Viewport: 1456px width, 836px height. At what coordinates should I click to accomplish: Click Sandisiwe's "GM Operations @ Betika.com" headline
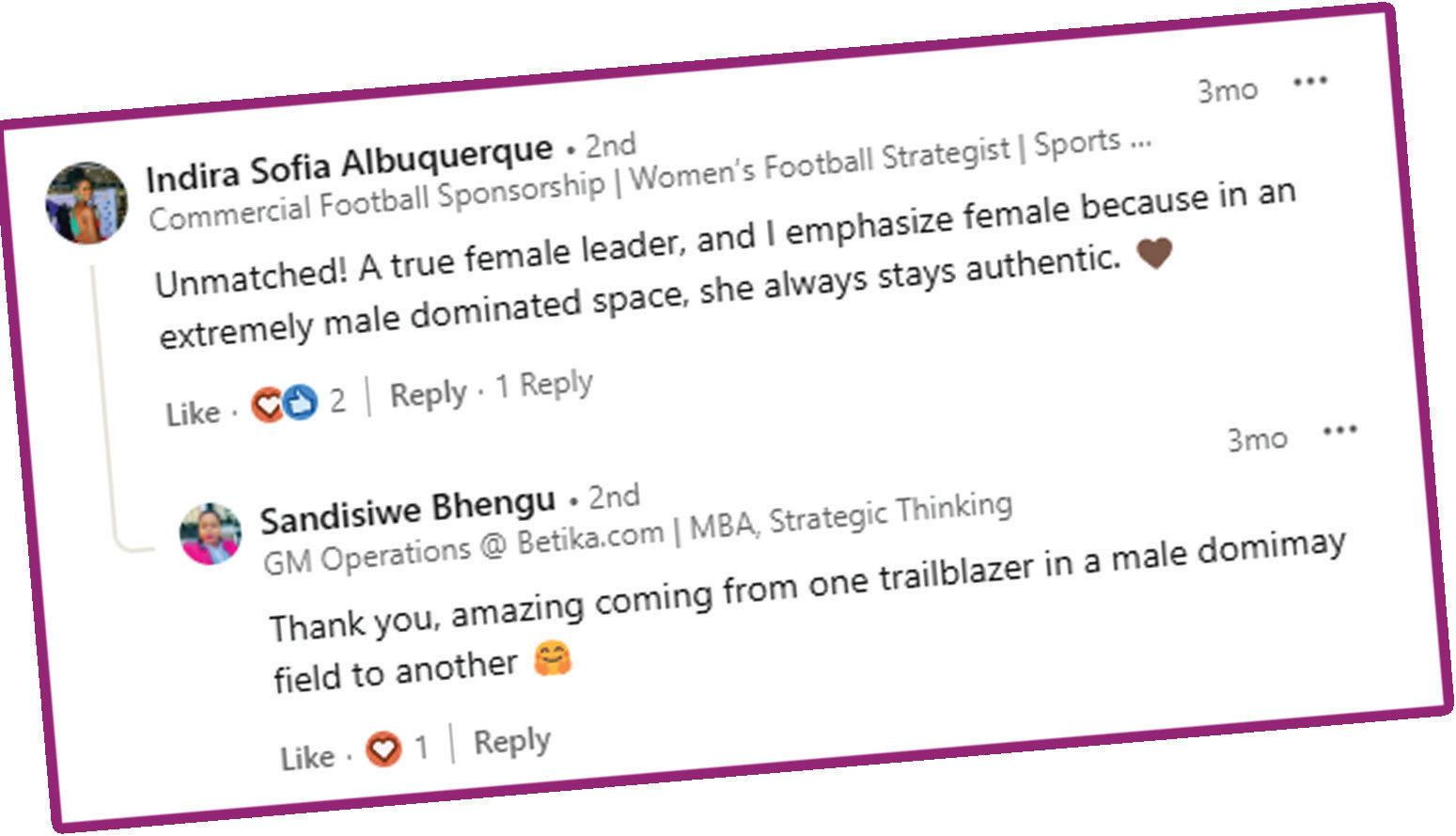pyautogui.click(x=464, y=545)
